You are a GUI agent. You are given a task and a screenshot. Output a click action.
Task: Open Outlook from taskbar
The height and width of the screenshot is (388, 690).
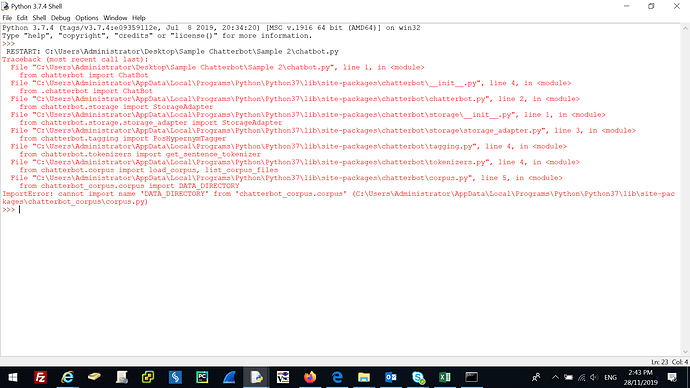[391, 377]
